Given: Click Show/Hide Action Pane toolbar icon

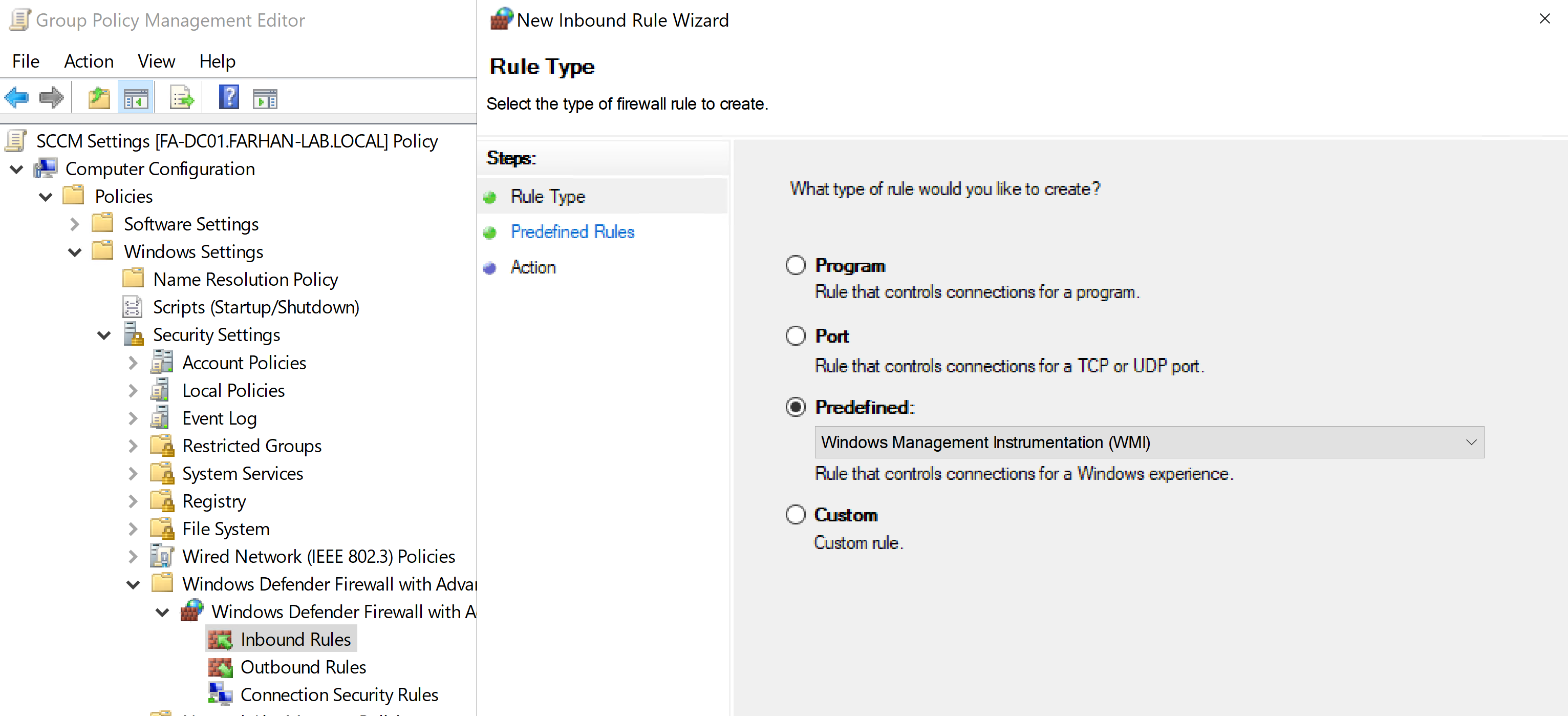Looking at the screenshot, I should (x=265, y=97).
